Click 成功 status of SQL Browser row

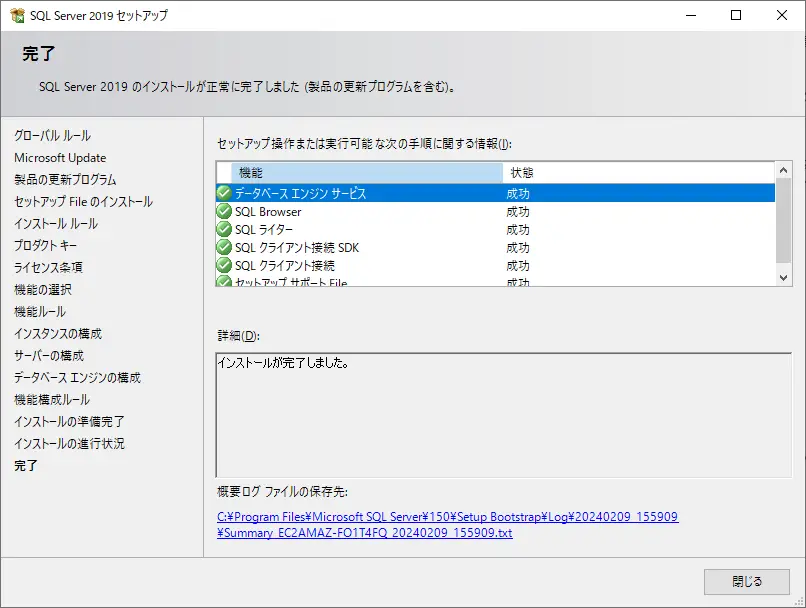point(518,212)
